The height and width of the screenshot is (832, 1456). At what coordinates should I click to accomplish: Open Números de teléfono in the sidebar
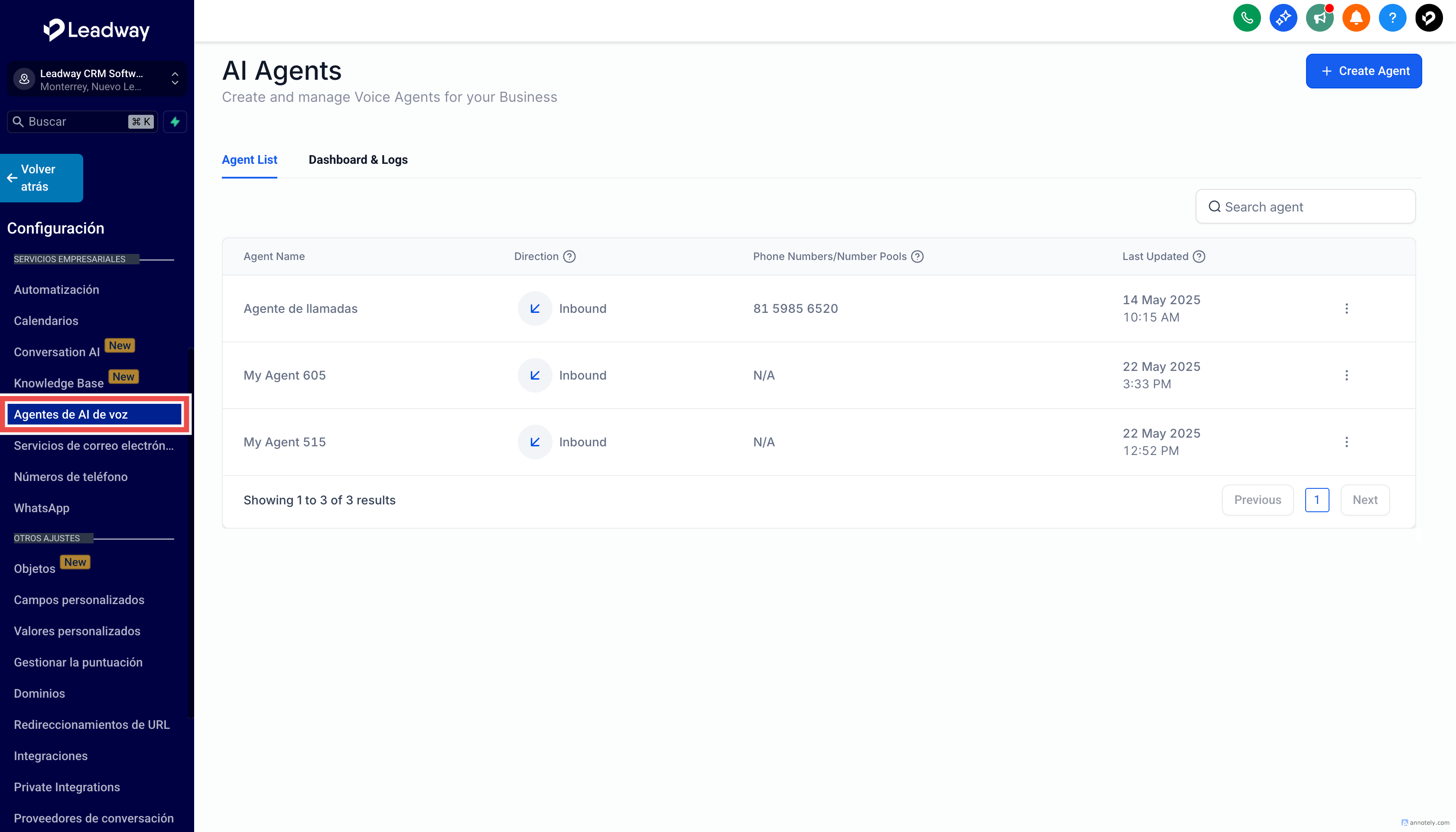tap(71, 477)
